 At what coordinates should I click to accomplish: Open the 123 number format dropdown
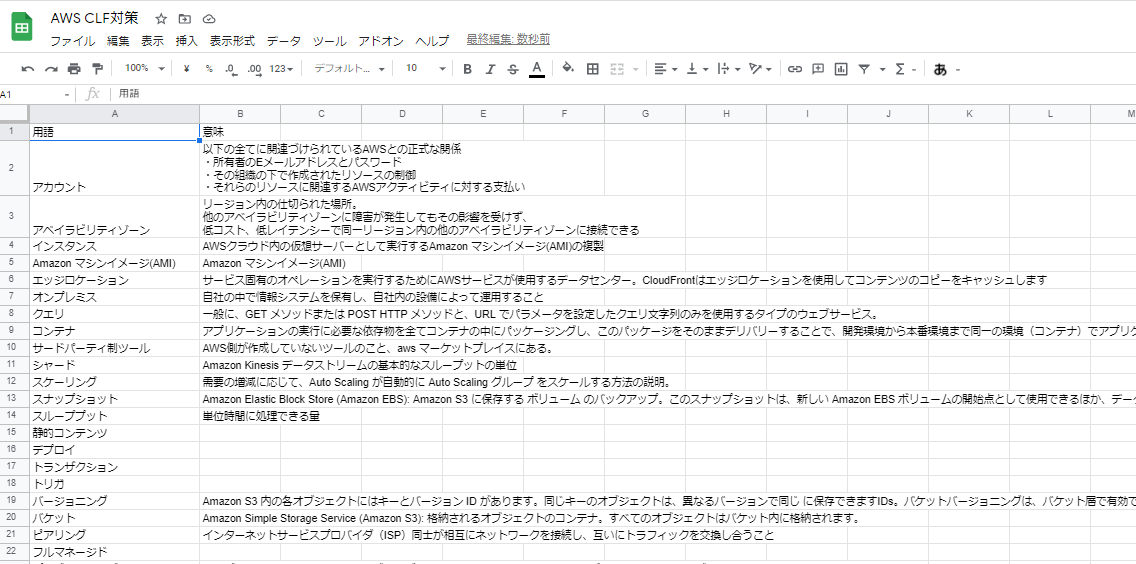(281, 69)
